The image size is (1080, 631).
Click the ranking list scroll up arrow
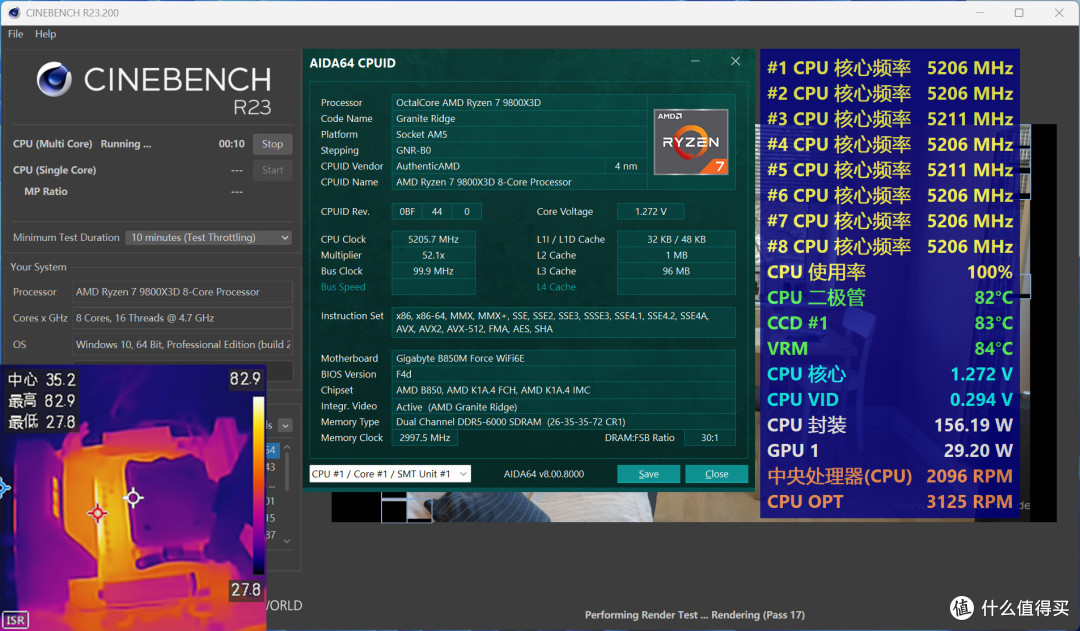pyautogui.click(x=287, y=448)
